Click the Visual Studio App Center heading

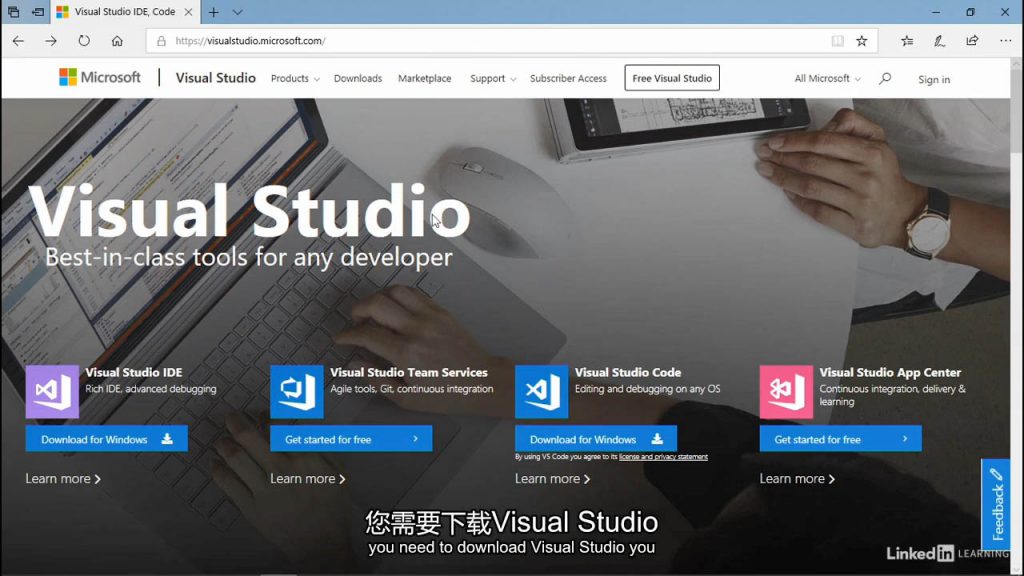point(890,372)
